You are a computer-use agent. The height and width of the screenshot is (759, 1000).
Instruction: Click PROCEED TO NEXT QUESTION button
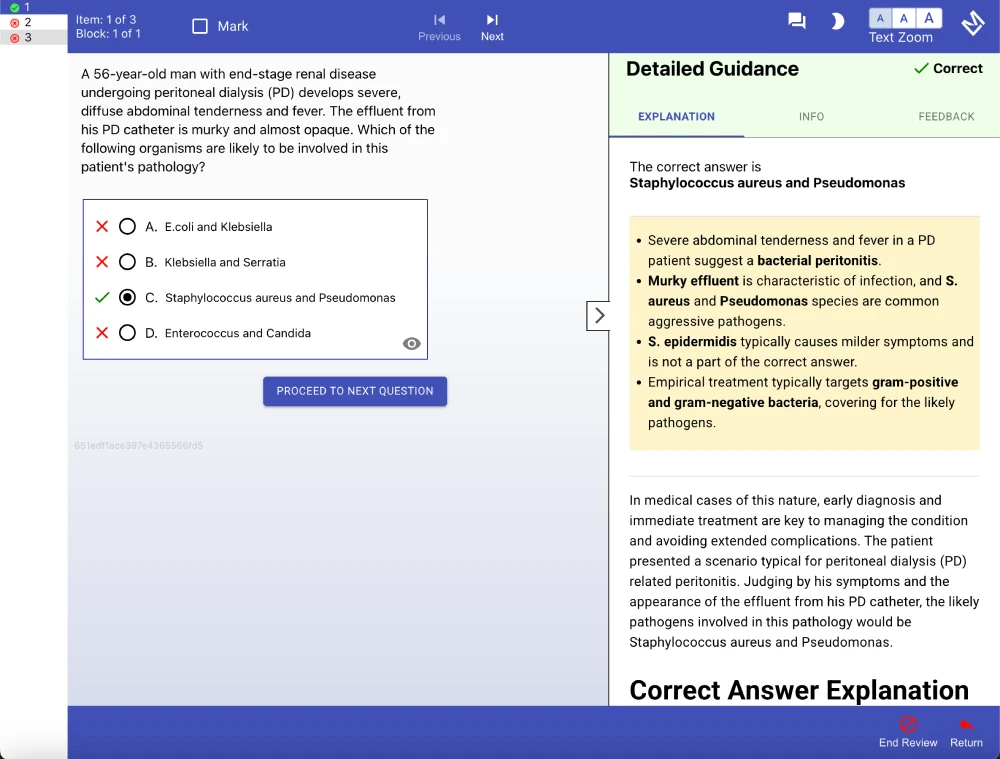[x=355, y=391]
